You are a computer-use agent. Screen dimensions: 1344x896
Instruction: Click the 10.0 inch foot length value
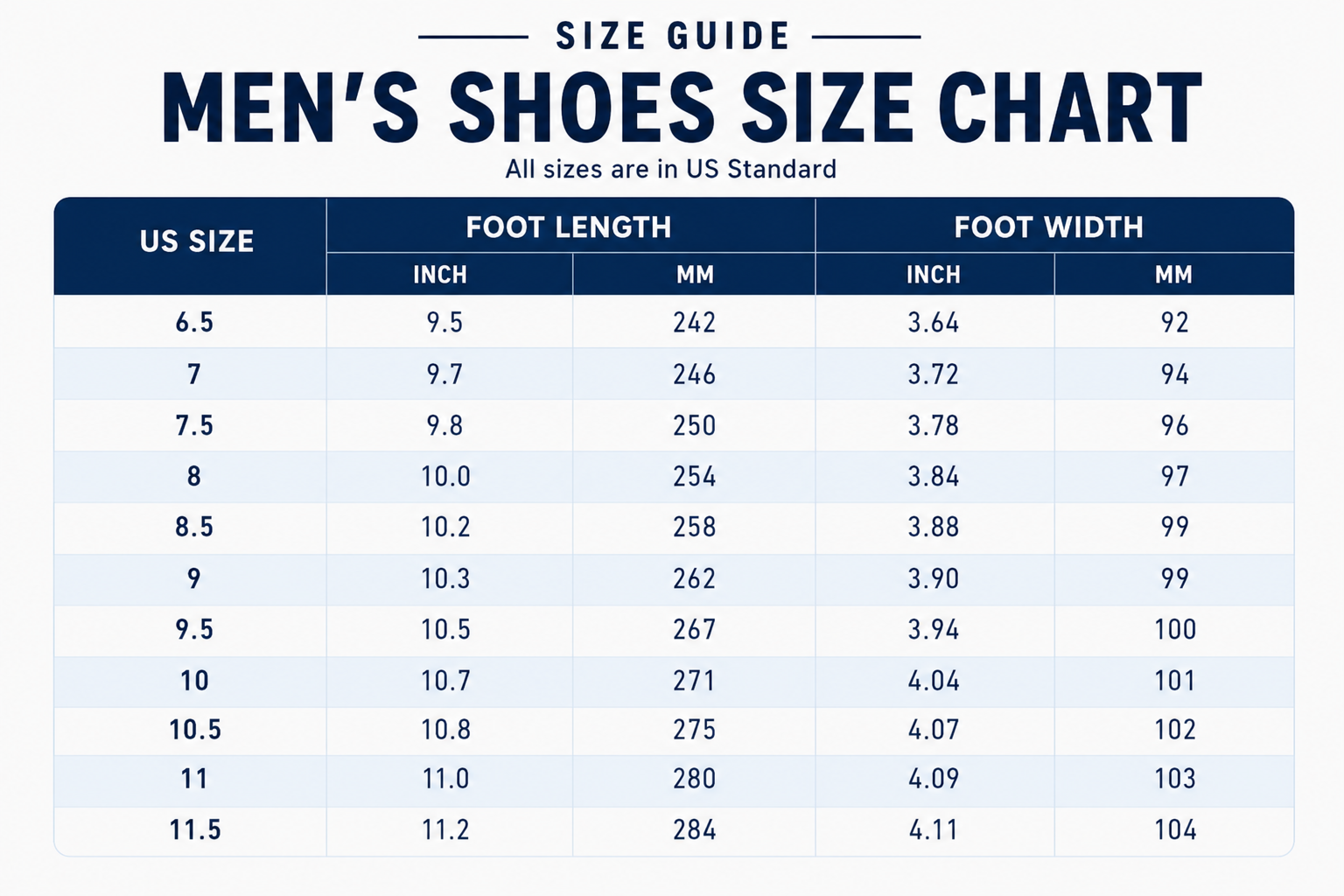[x=446, y=476]
